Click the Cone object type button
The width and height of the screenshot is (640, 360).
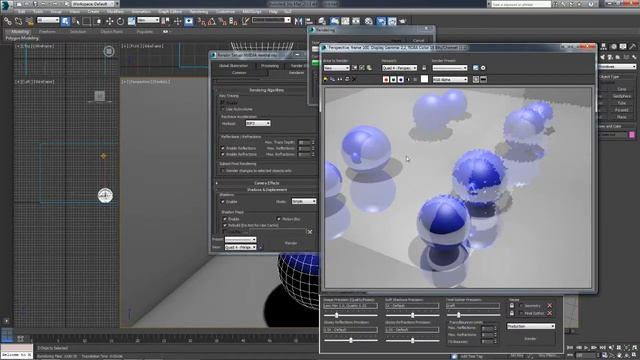pos(622,89)
